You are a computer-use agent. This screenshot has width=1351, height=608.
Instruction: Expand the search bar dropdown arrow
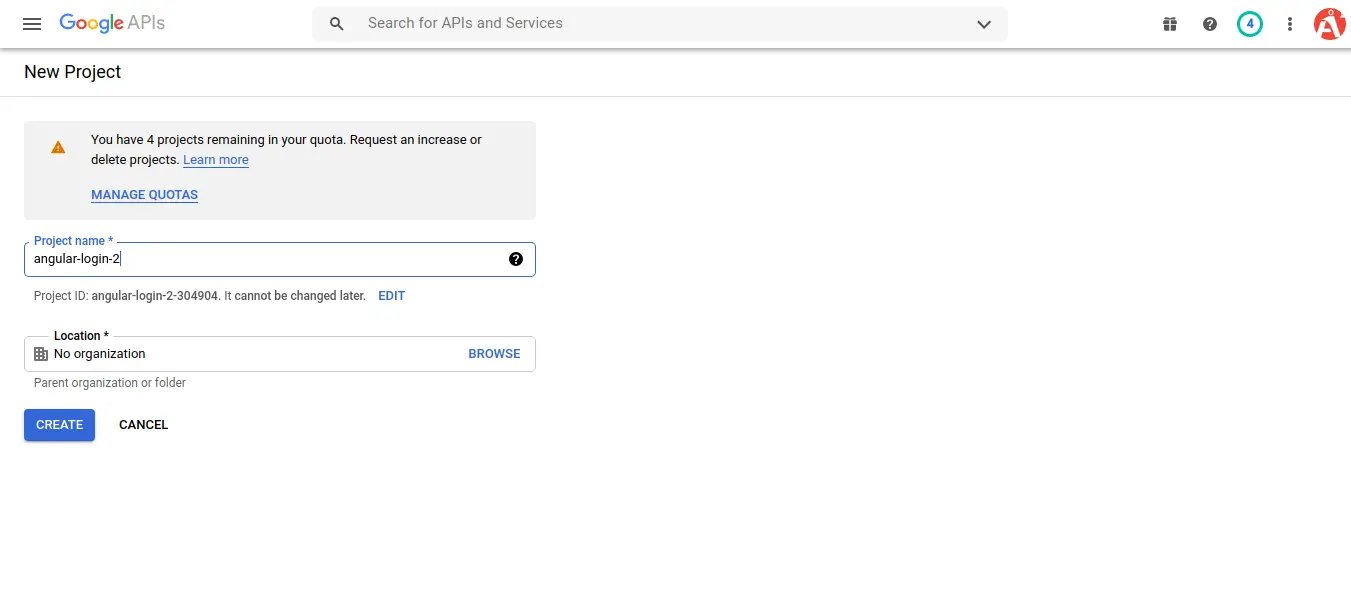coord(983,24)
